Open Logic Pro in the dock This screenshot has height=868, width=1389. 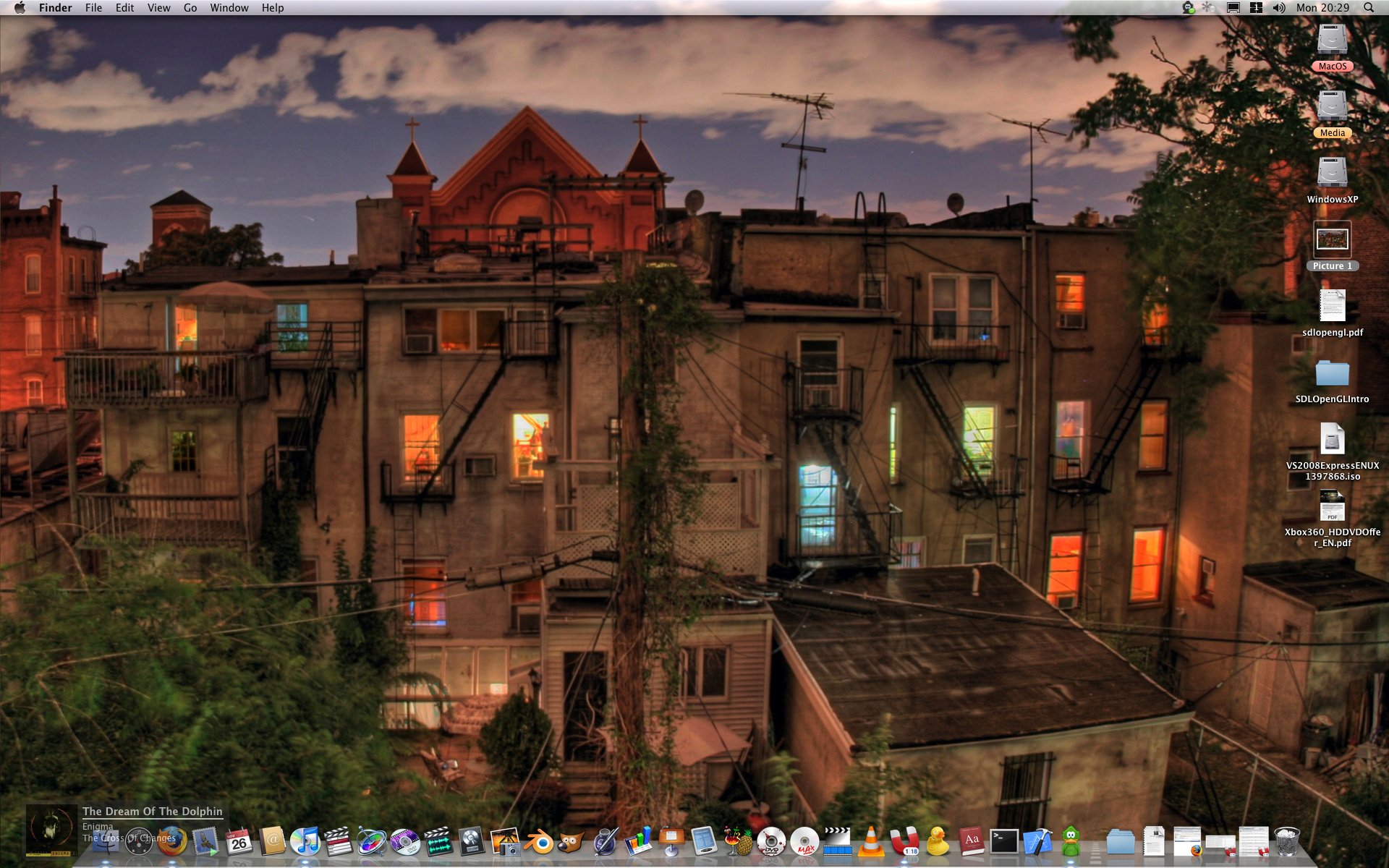[x=471, y=842]
